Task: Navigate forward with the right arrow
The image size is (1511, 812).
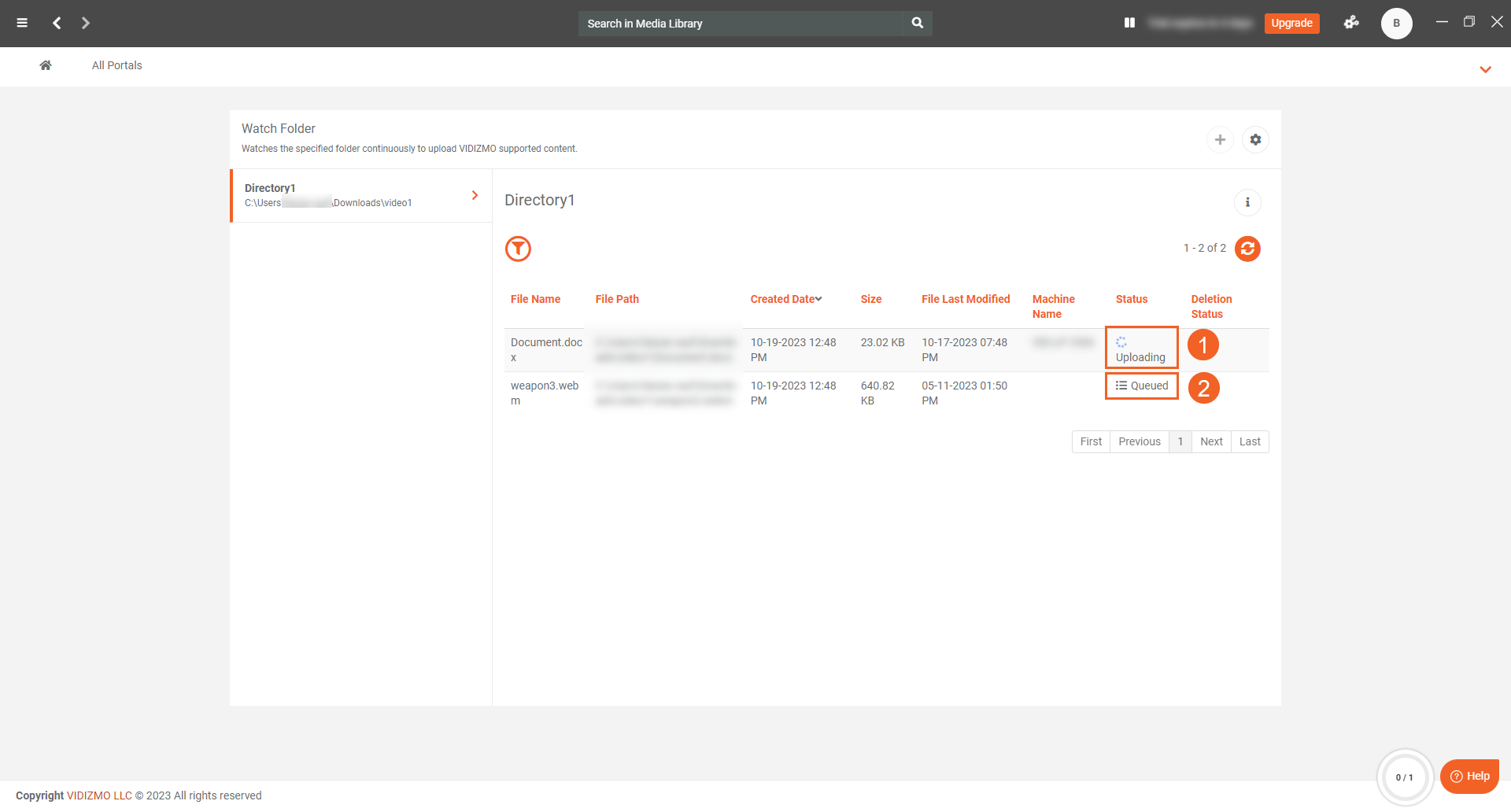Action: click(86, 23)
